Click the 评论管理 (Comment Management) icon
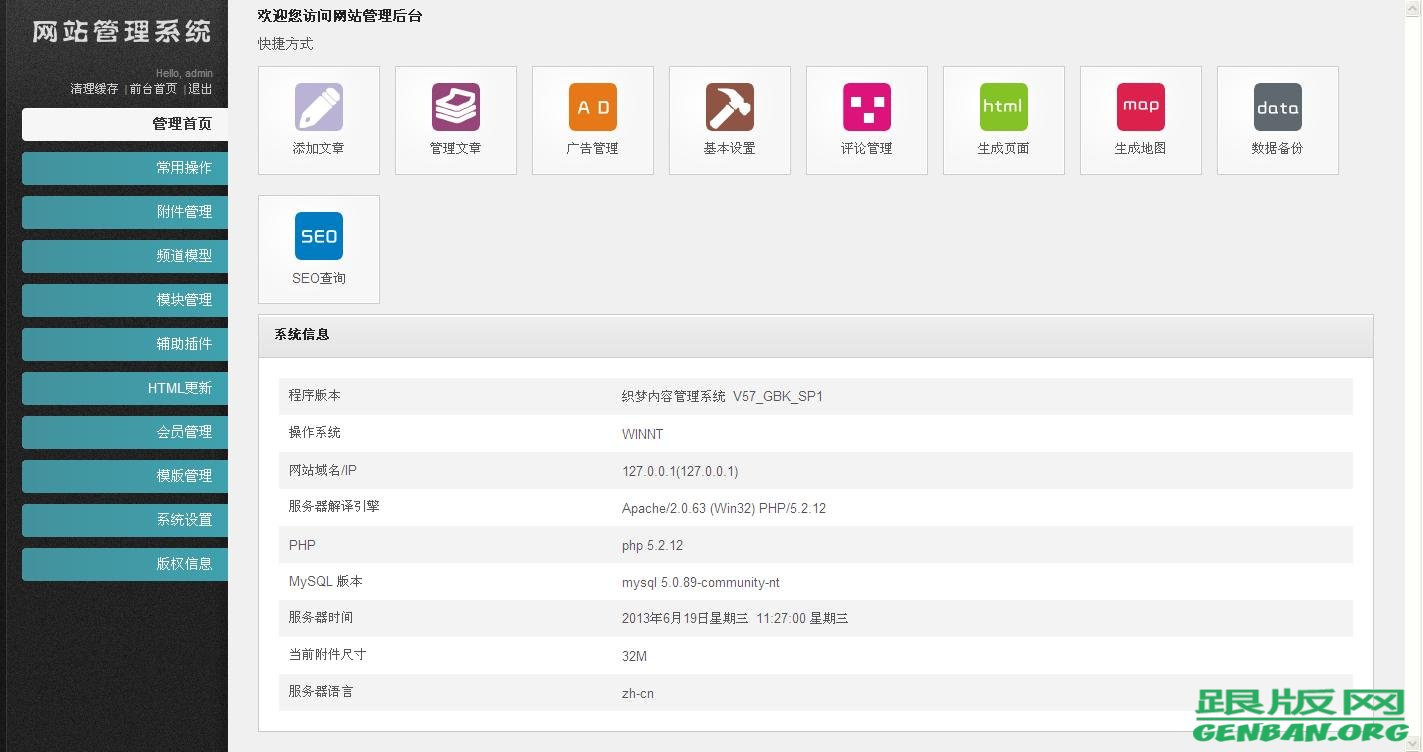 (866, 120)
